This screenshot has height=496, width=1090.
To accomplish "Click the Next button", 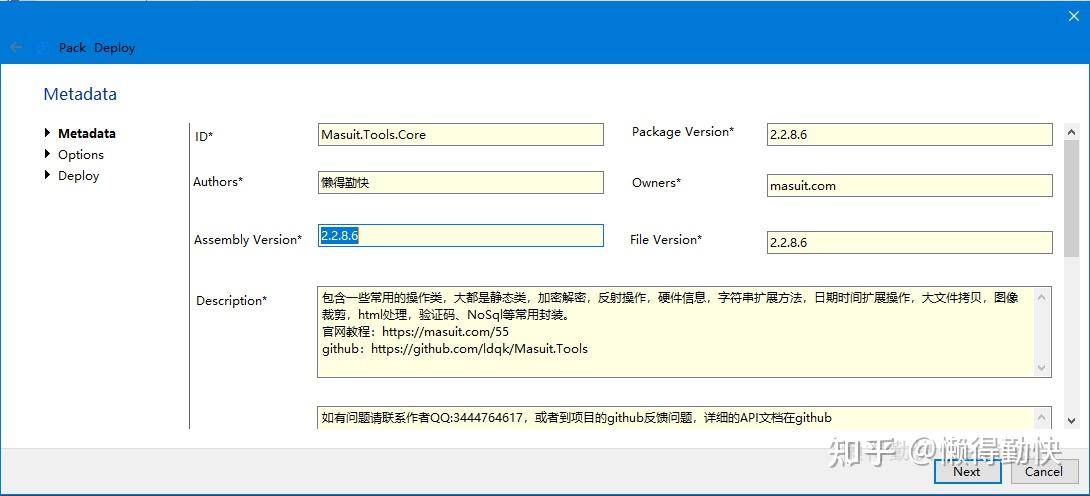I will [967, 472].
